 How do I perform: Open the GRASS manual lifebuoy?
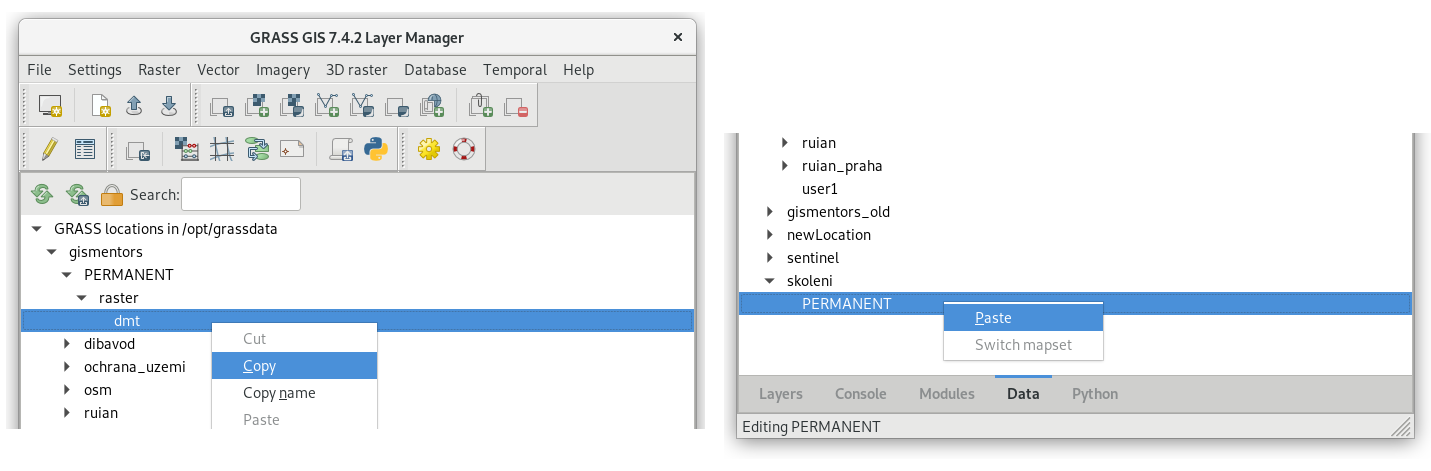[463, 149]
